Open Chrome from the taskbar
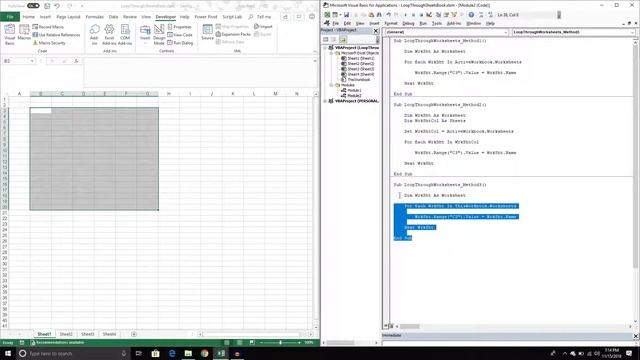Screen dimensions: 640x360 coord(204,353)
